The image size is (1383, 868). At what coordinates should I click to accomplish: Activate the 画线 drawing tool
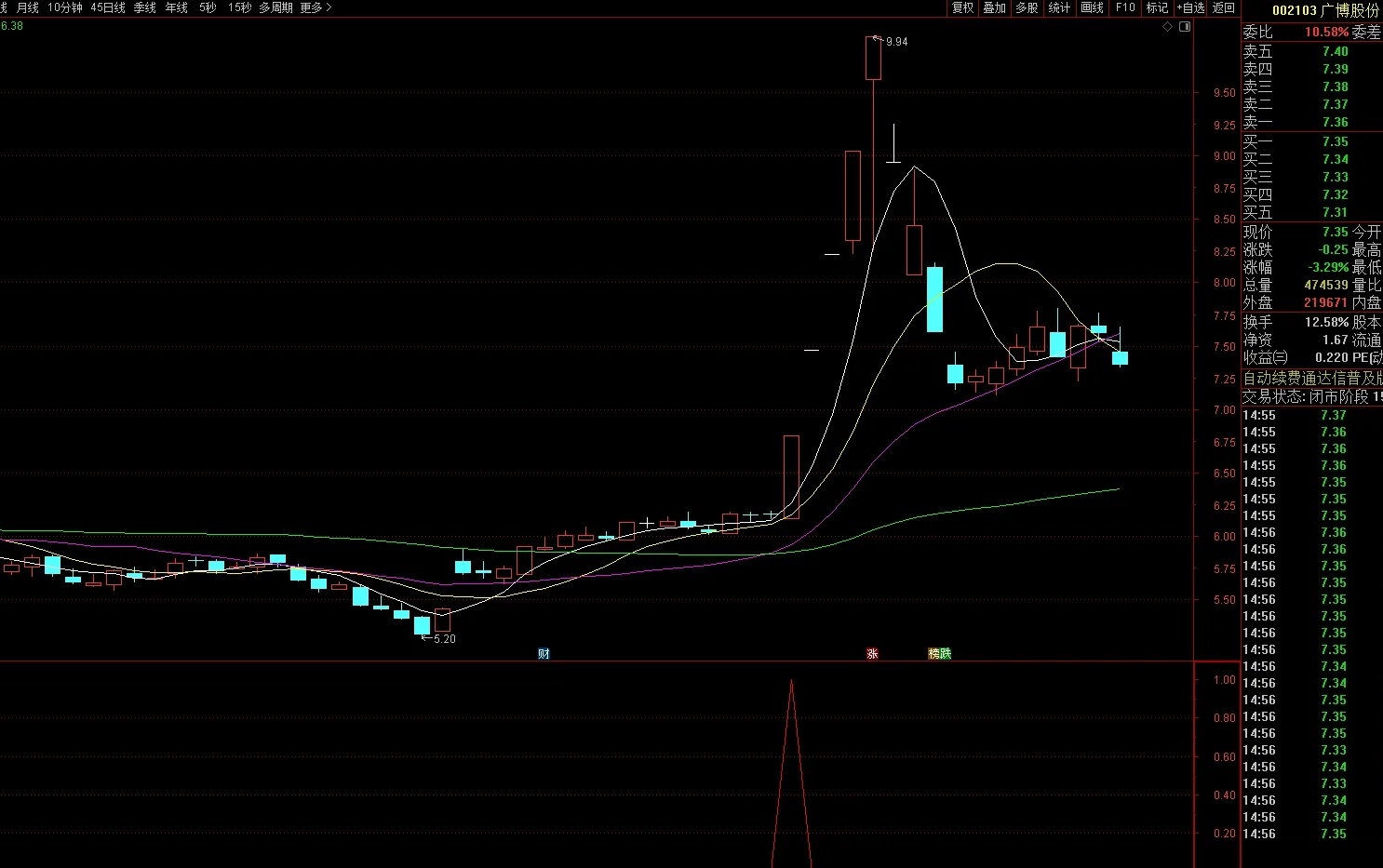(1092, 7)
